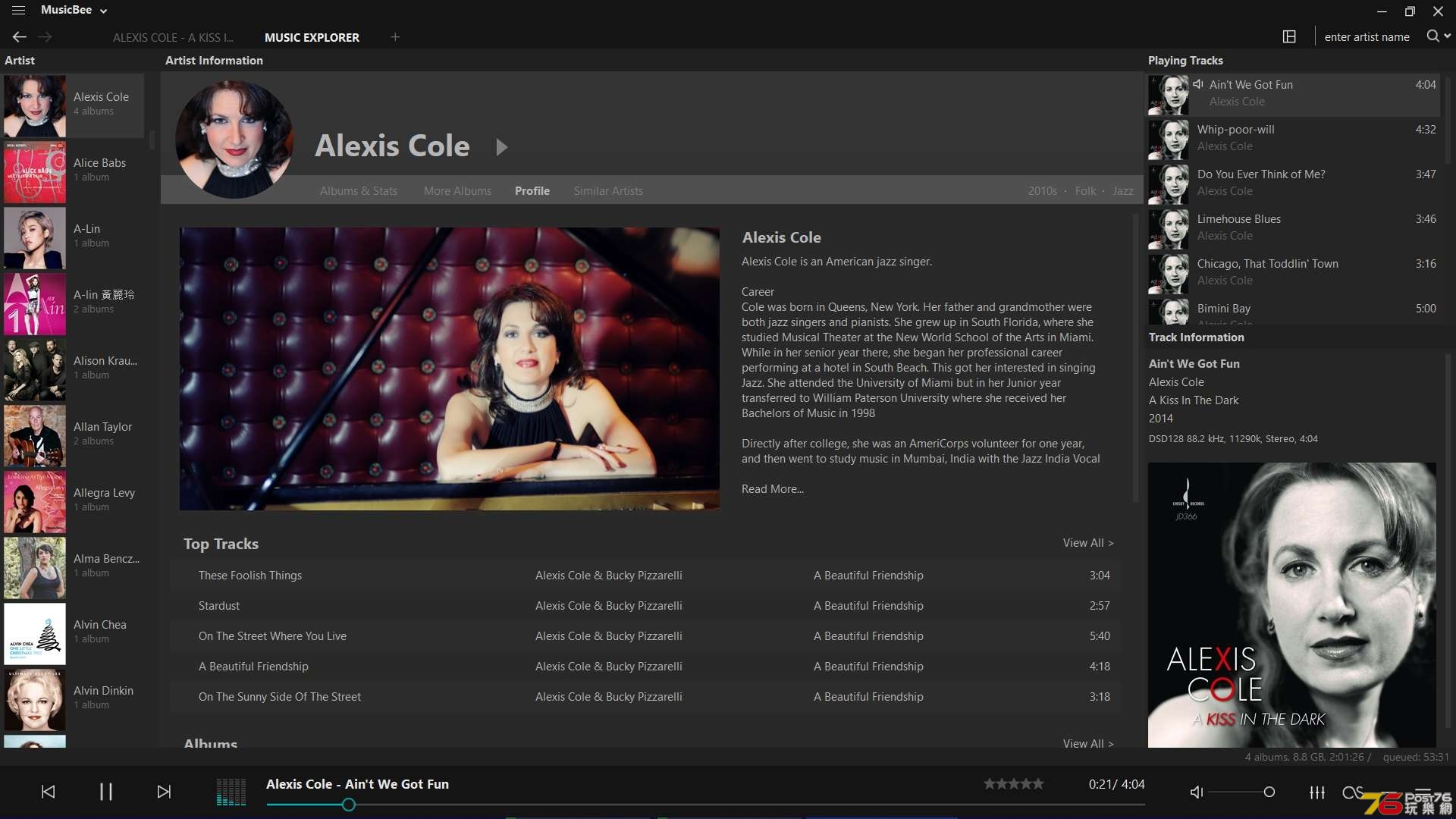This screenshot has height=819, width=1456.
Task: Select Whip-poor-will in Playing Tracks
Action: pyautogui.click(x=1294, y=139)
